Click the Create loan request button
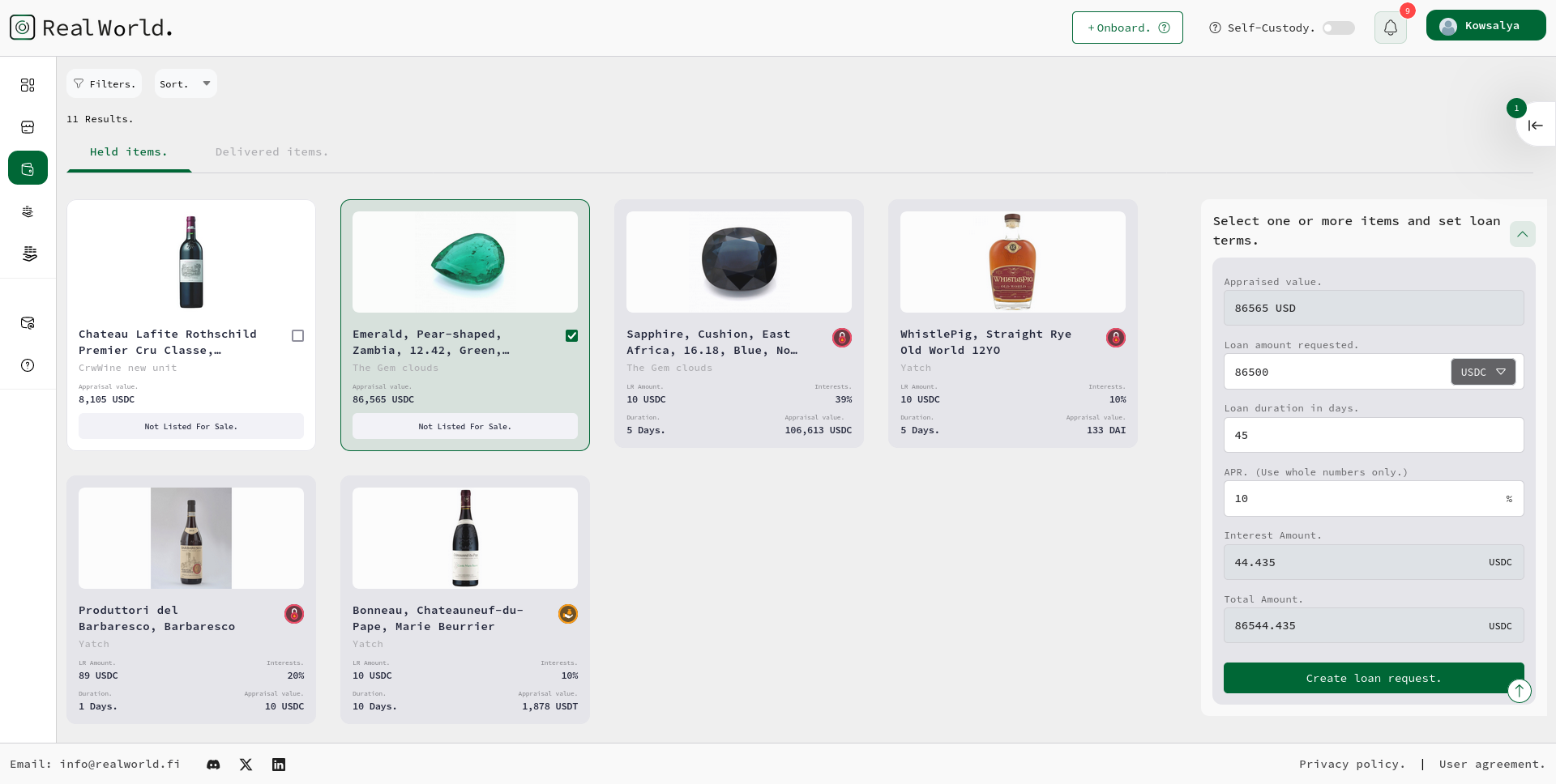 (x=1373, y=678)
